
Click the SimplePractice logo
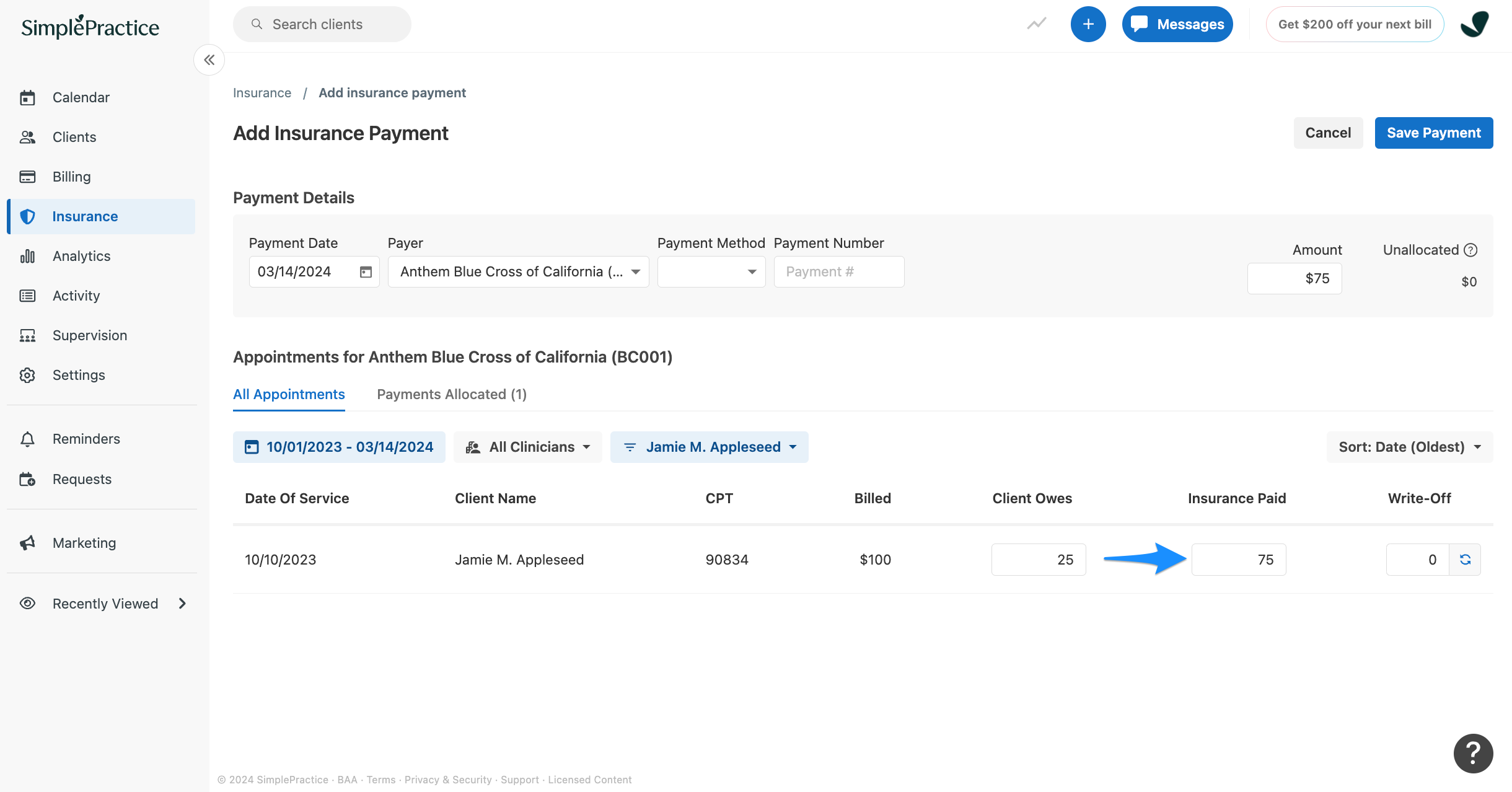(90, 27)
